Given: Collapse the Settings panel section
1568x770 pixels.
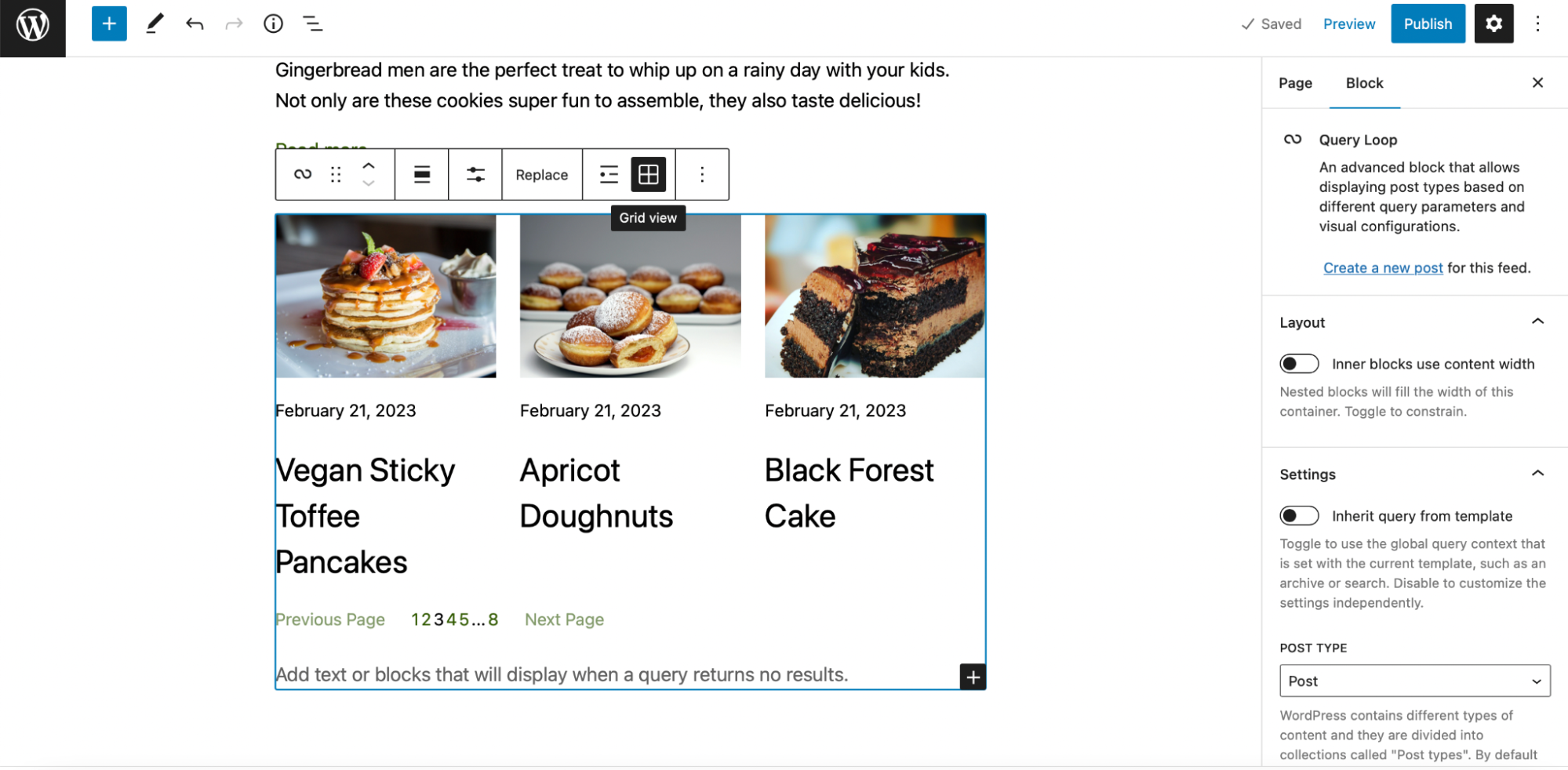Looking at the screenshot, I should click(1537, 474).
